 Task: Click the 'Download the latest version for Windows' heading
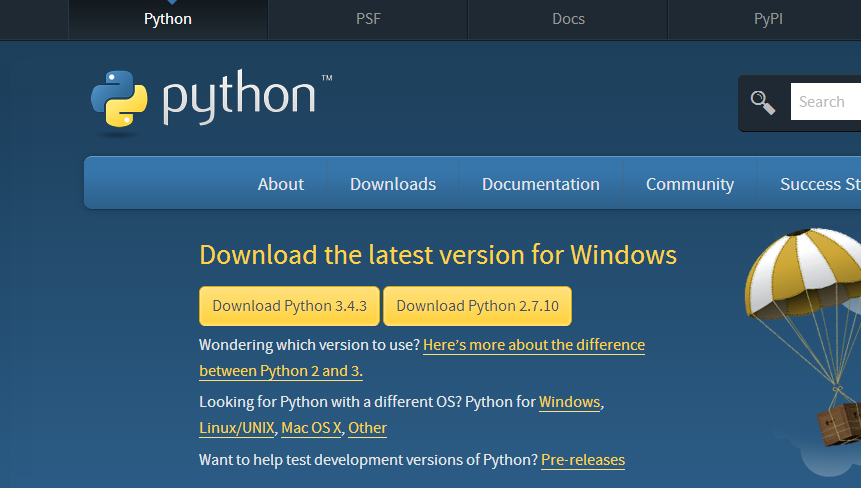pyautogui.click(x=438, y=255)
